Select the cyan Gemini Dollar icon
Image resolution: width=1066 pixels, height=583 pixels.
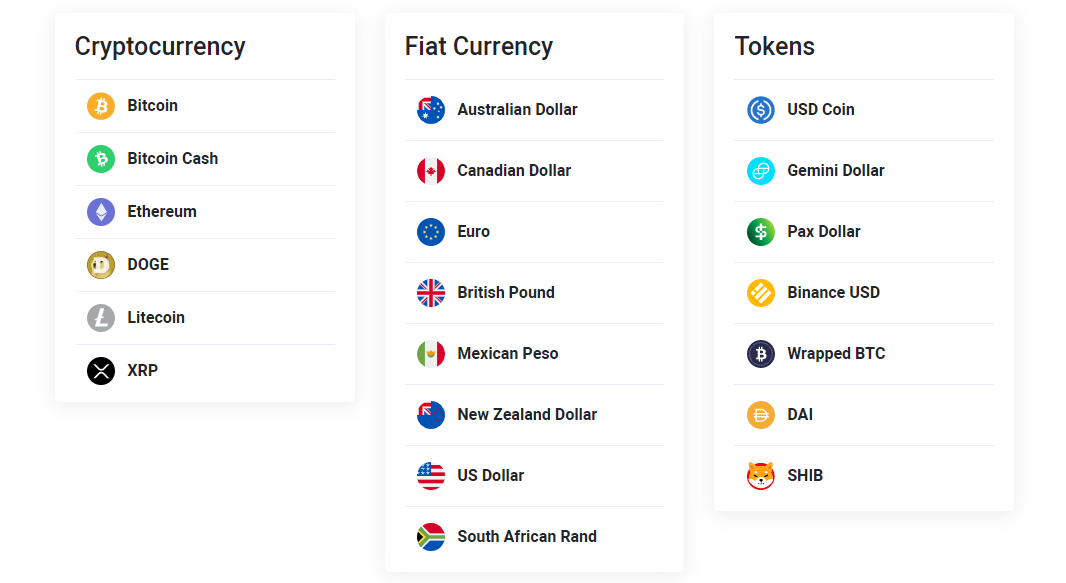(x=761, y=171)
